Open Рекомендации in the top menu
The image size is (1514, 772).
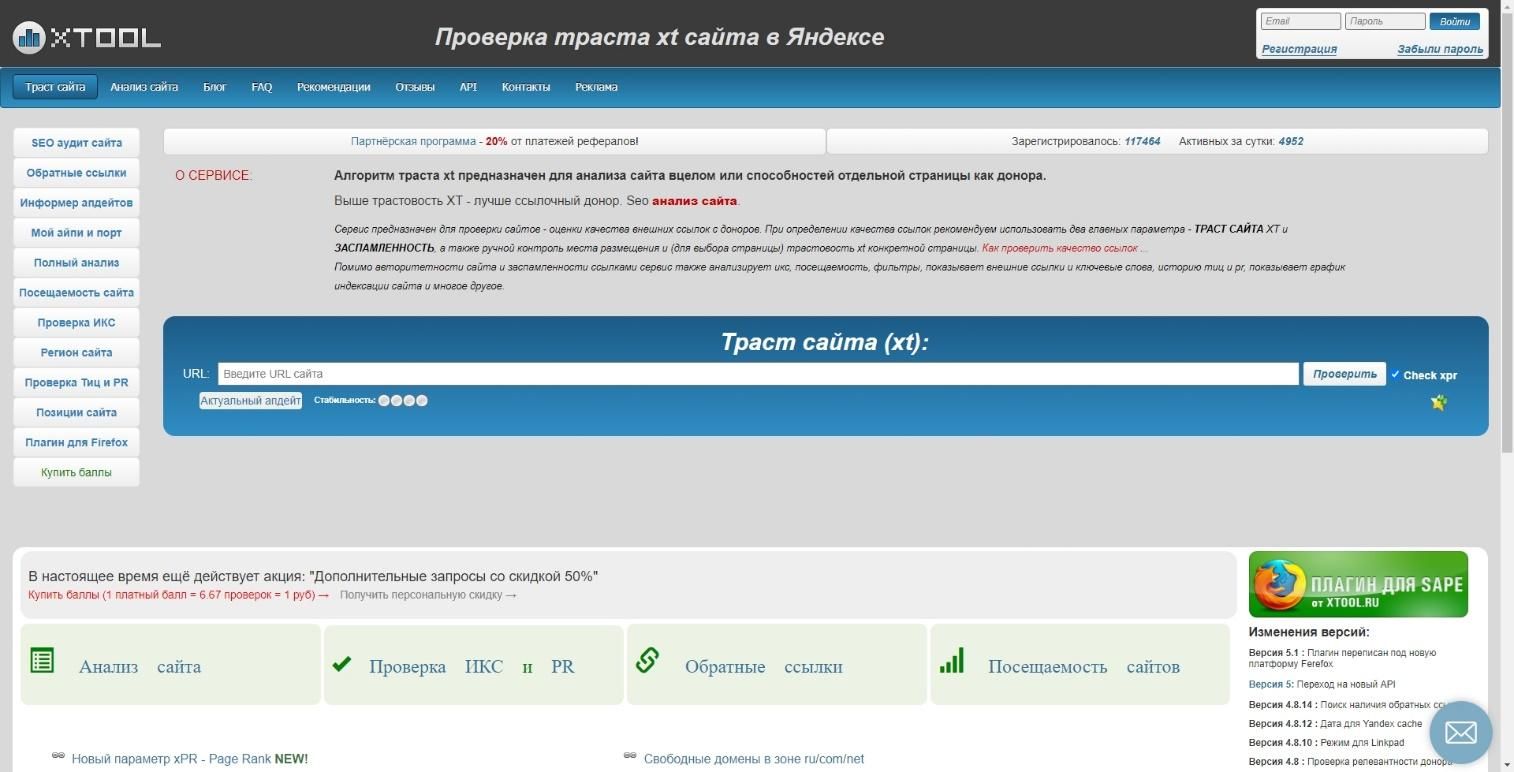(333, 87)
